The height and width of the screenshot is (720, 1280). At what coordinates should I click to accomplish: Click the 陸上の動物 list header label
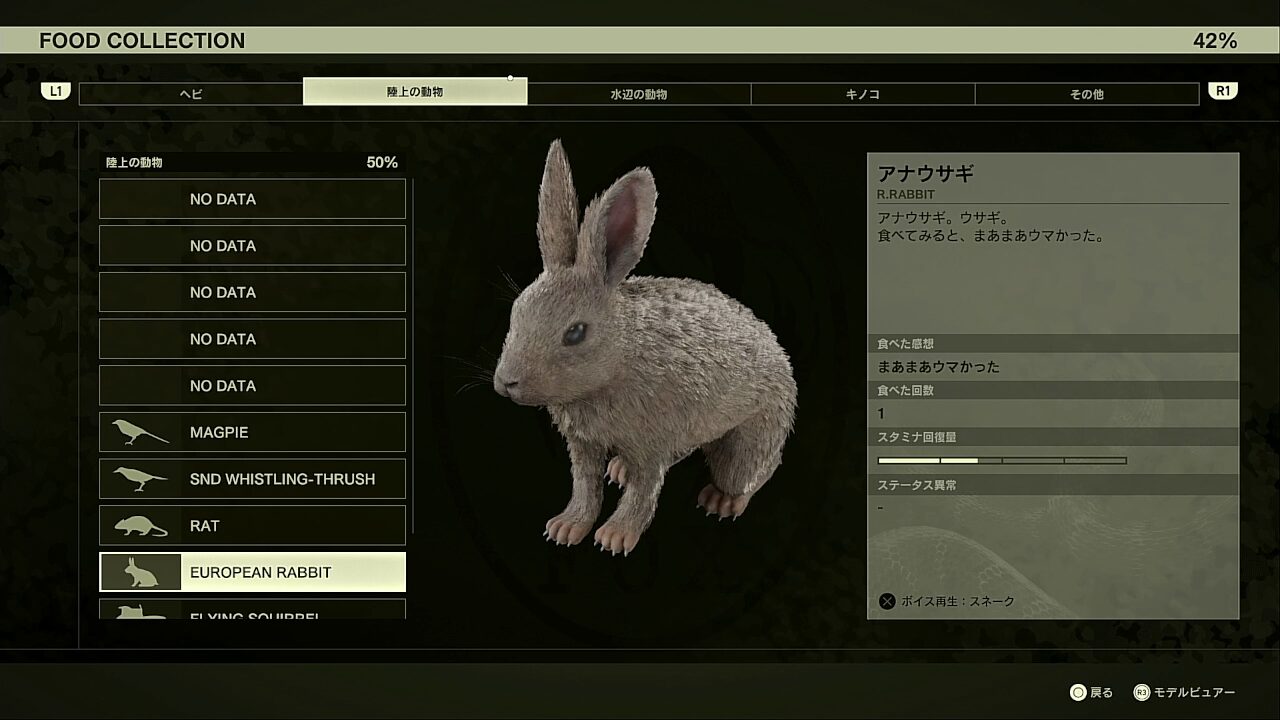click(134, 162)
